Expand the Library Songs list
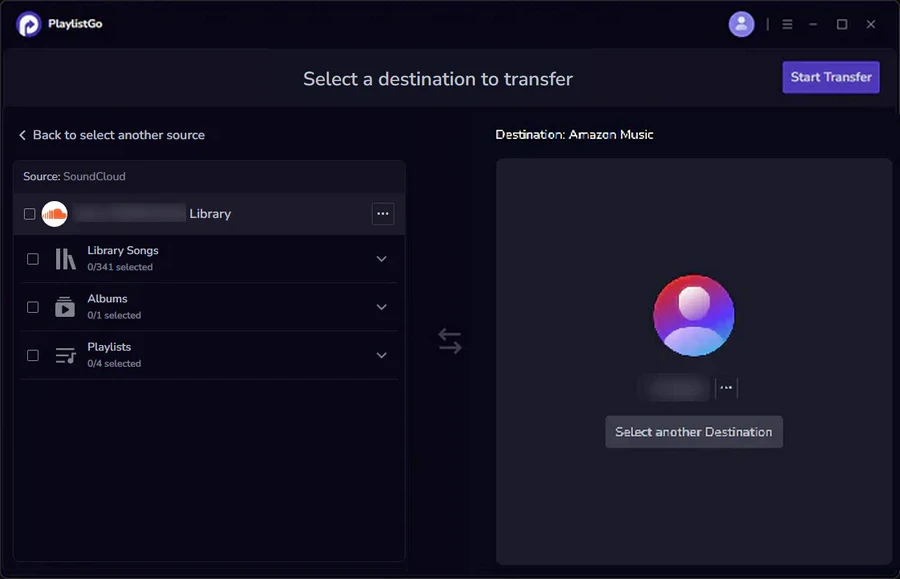The width and height of the screenshot is (900, 579). coord(381,259)
